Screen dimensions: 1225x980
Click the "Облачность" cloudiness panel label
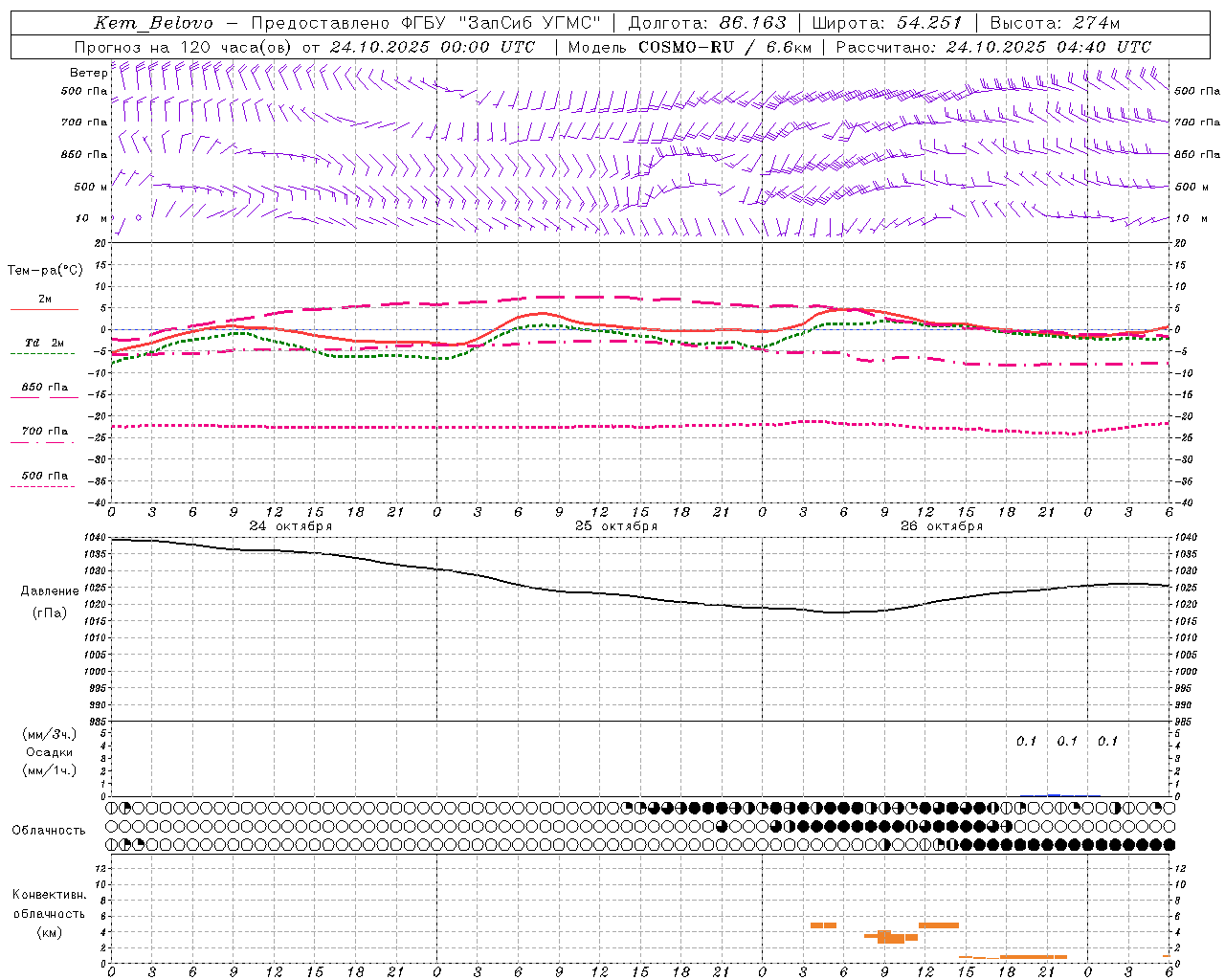tap(49, 830)
